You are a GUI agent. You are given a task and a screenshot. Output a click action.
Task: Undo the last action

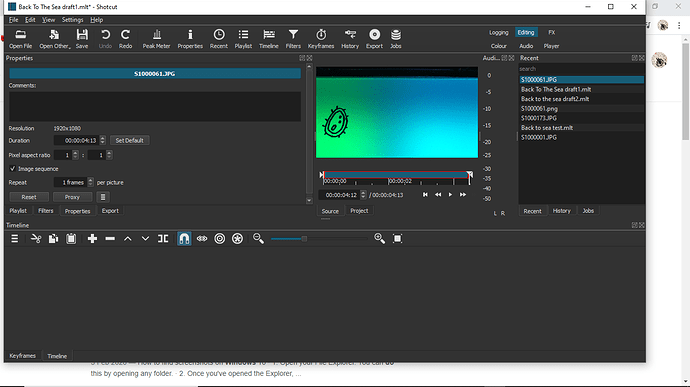105,38
